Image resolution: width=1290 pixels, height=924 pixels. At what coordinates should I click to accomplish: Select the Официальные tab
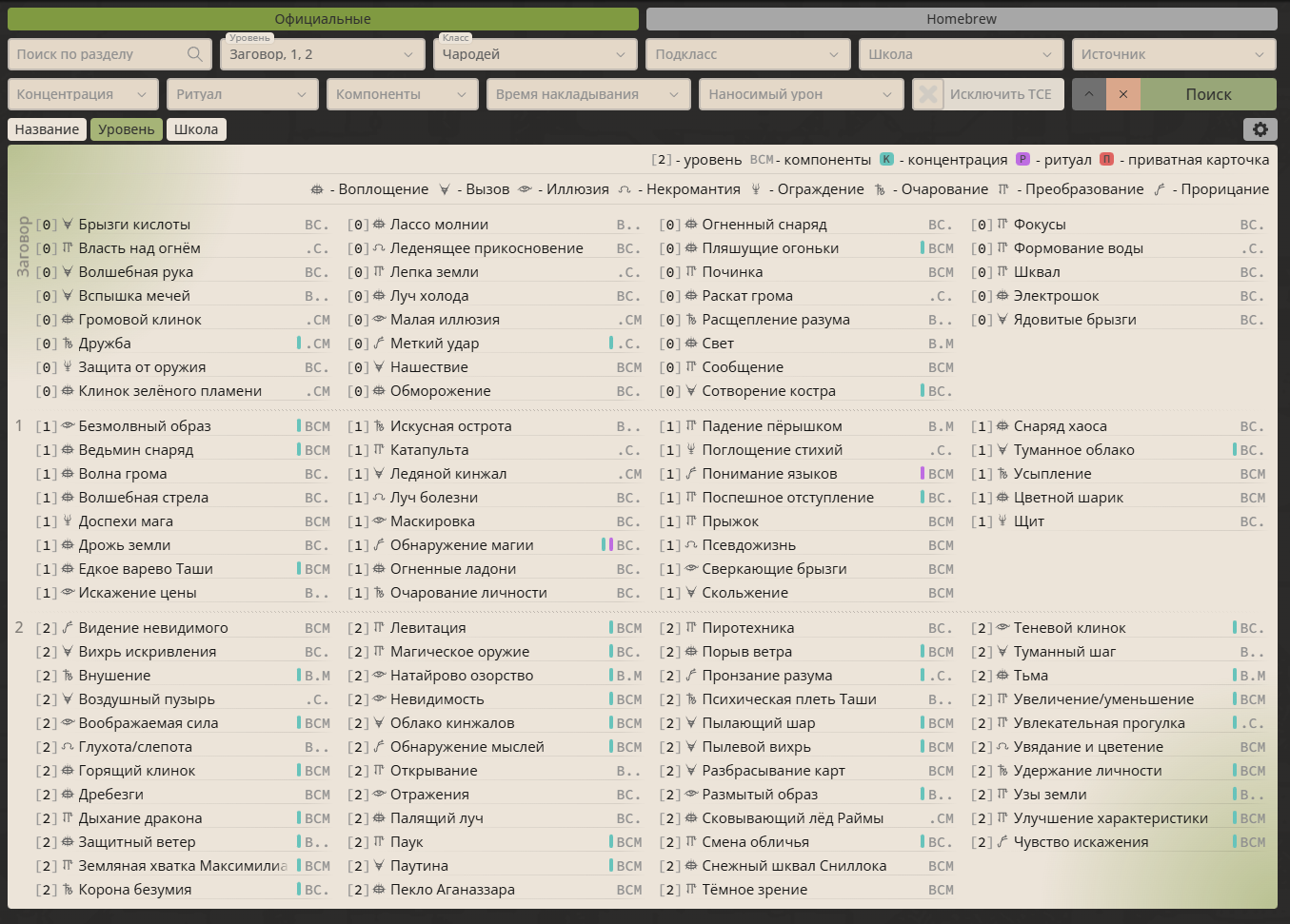click(323, 19)
